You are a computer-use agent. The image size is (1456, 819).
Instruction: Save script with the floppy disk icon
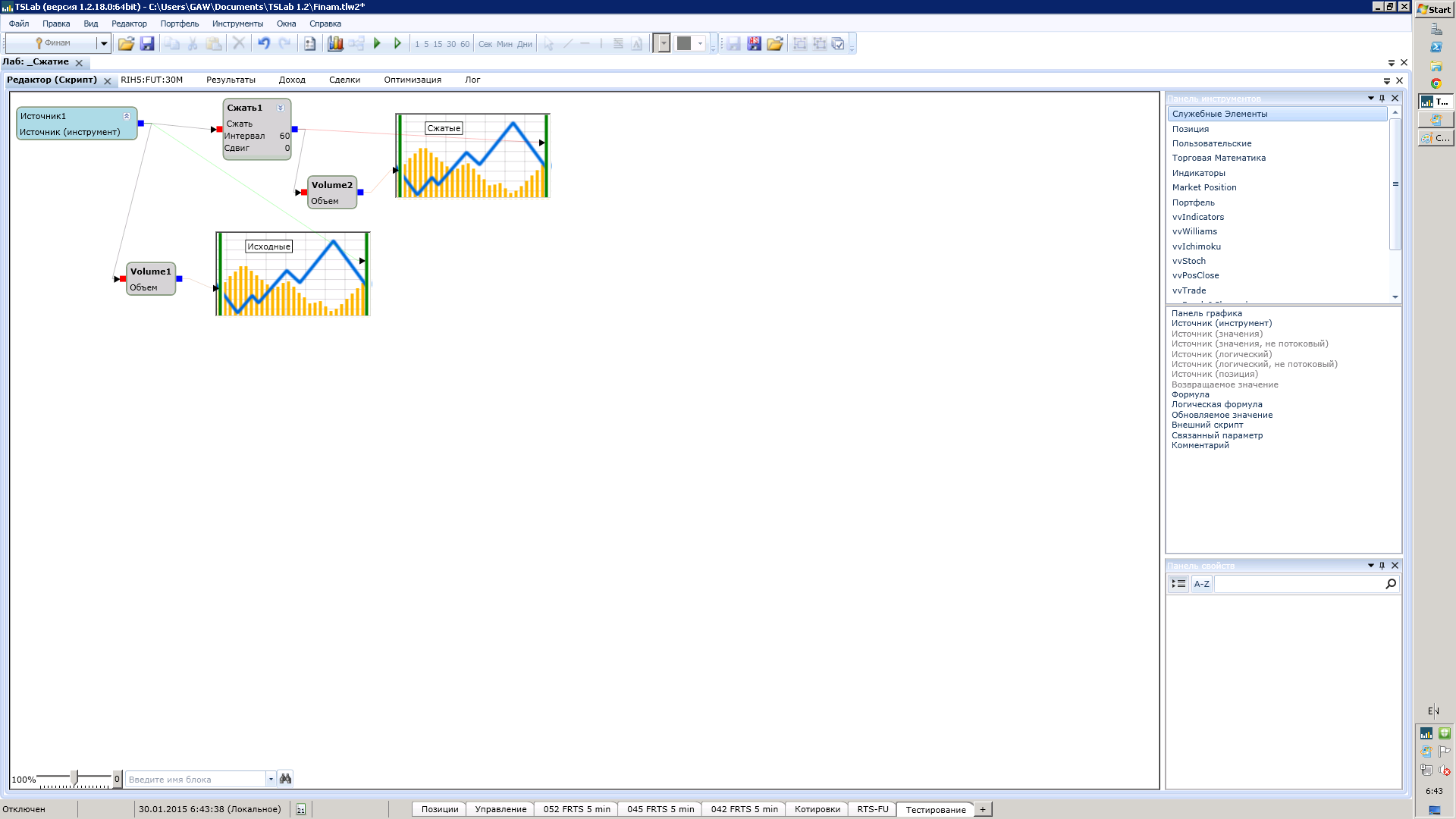(147, 44)
